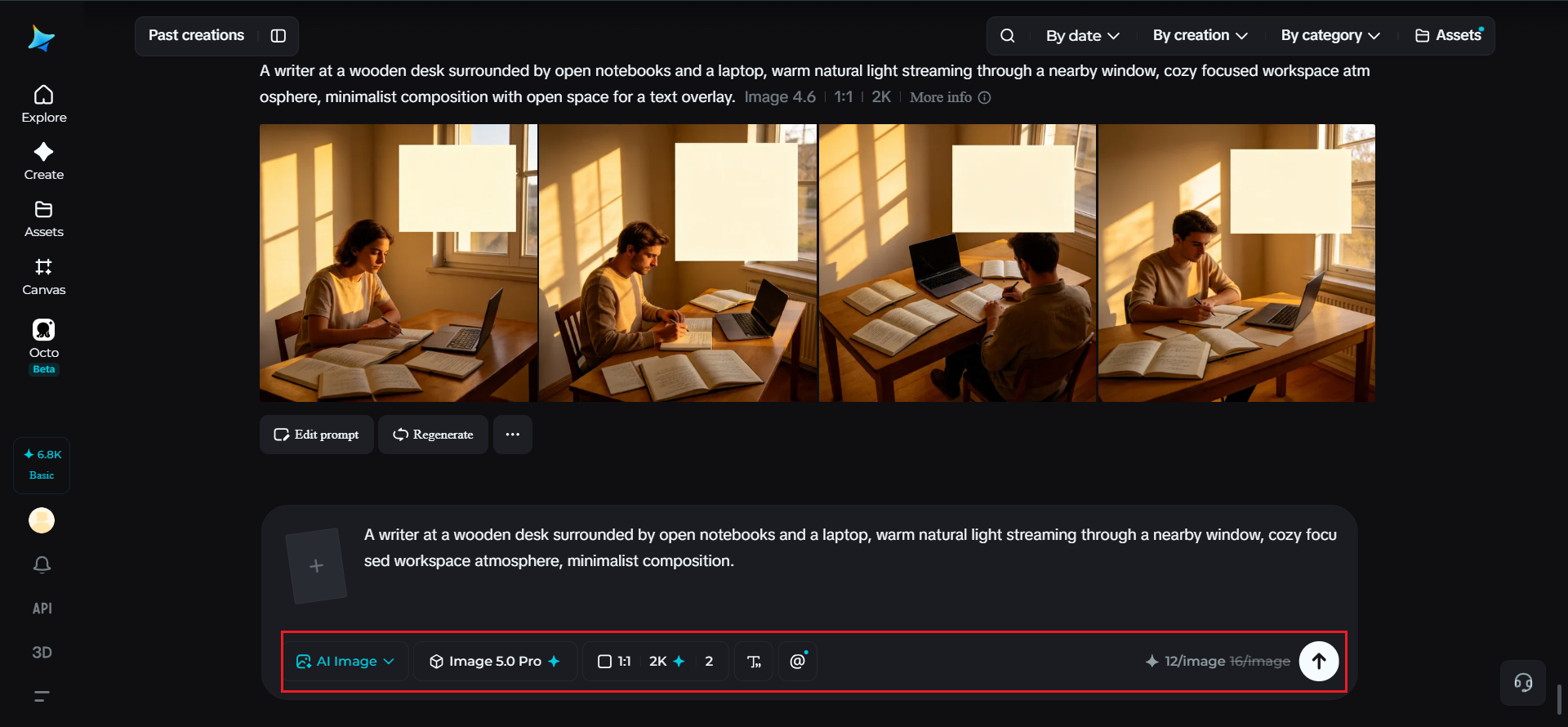Open the first generated image of woman writing
1568x727 pixels.
399,263
